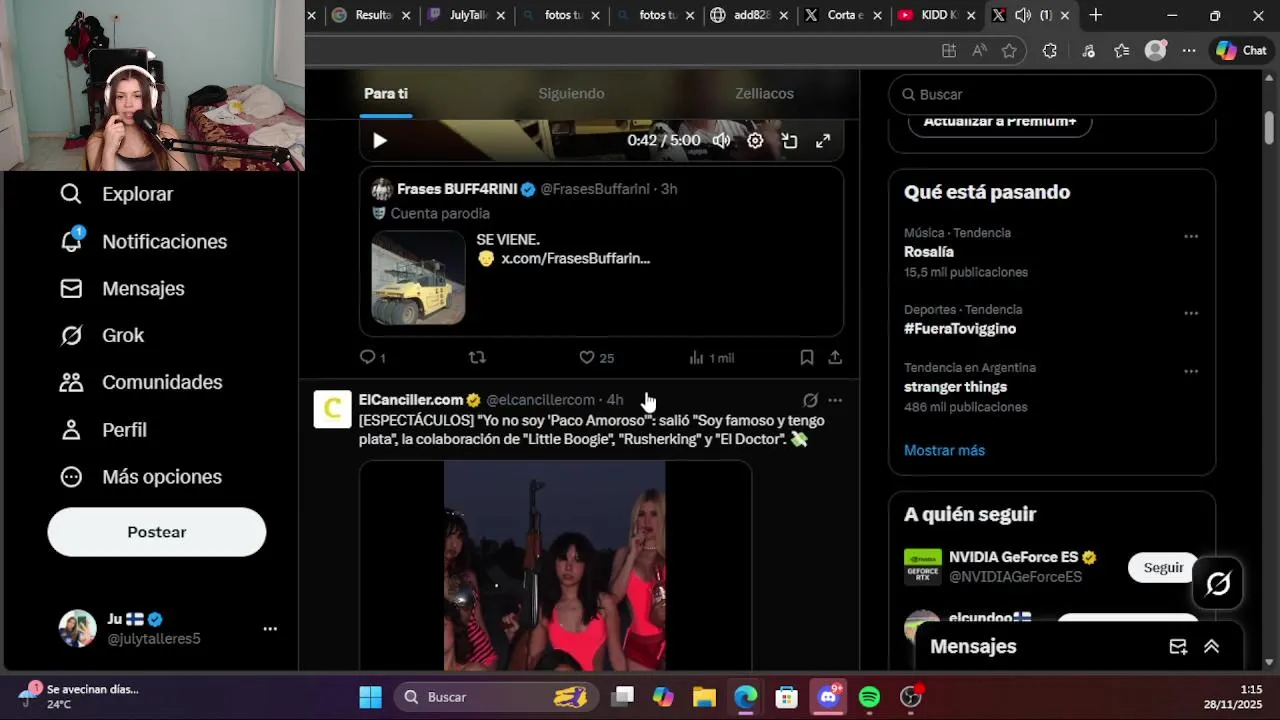Image resolution: width=1280 pixels, height=720 pixels.
Task: Switch to the Siguiendo tab
Action: [x=571, y=93]
